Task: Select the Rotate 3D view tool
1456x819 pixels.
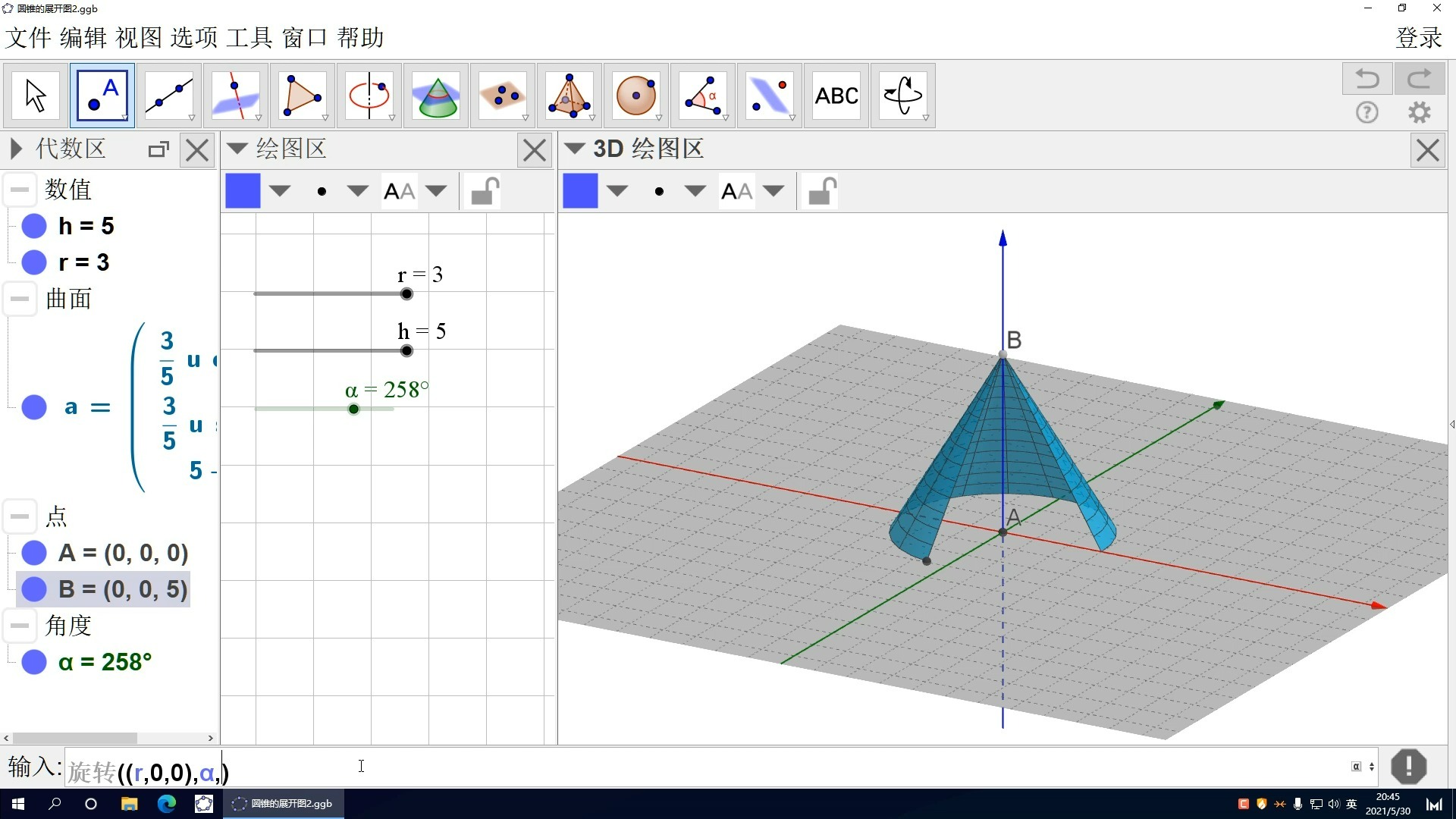Action: [x=902, y=96]
